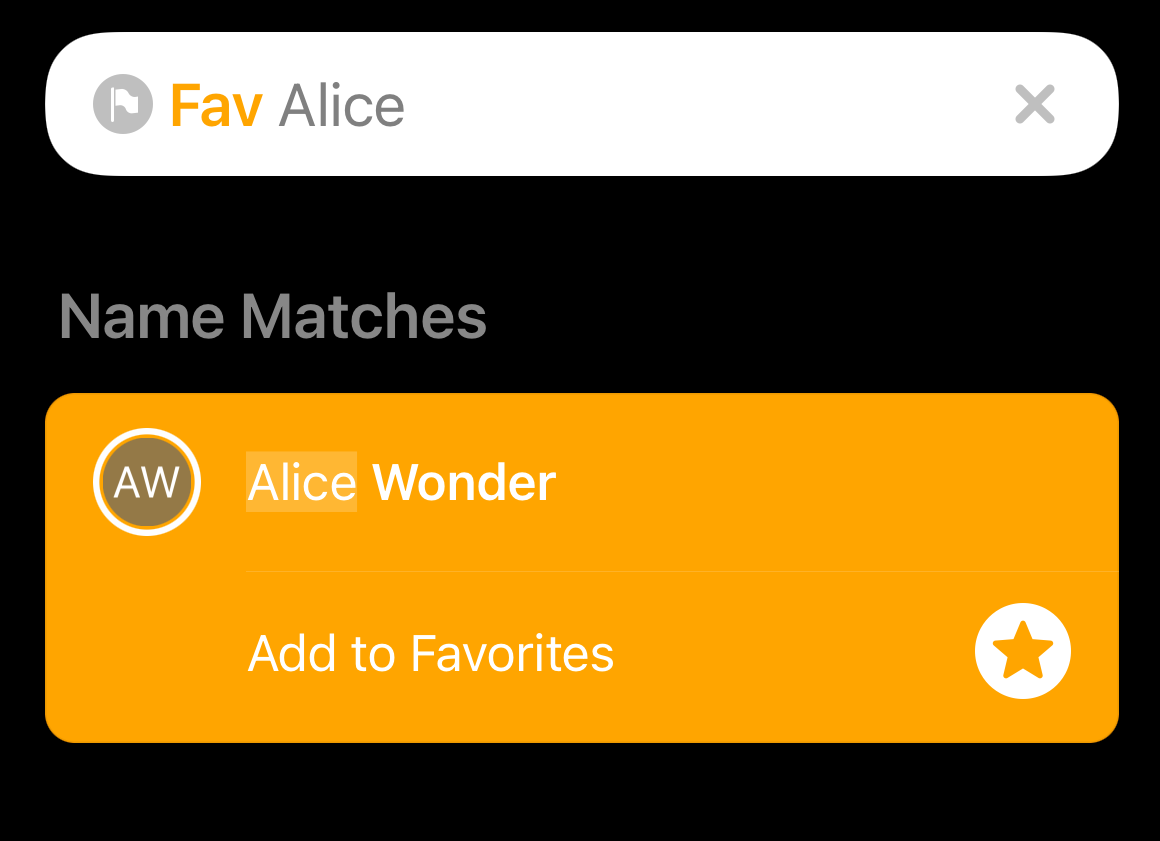1160x841 pixels.
Task: Tap the white circle around the star
Action: [1023, 651]
